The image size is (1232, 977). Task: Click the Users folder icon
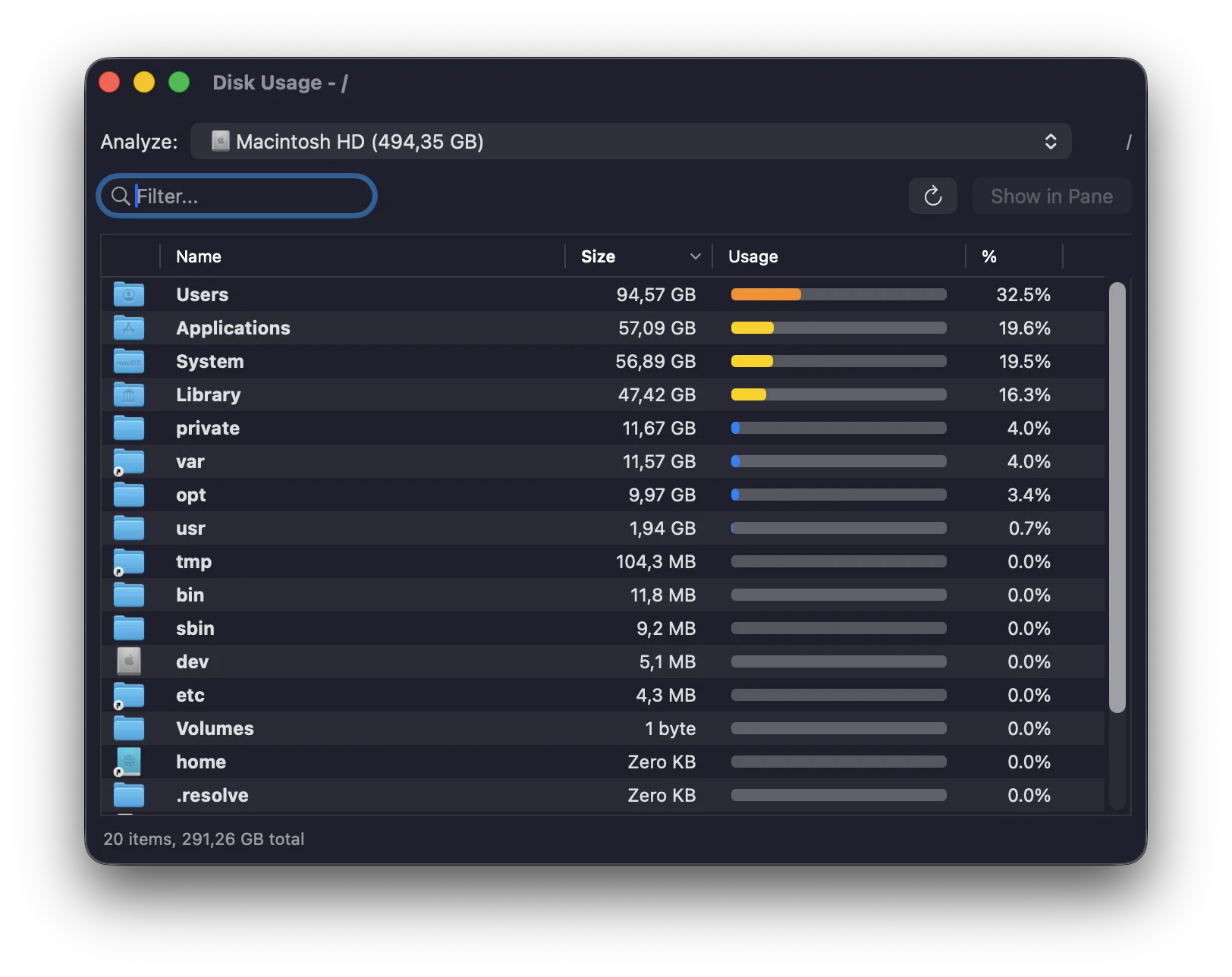tap(129, 294)
